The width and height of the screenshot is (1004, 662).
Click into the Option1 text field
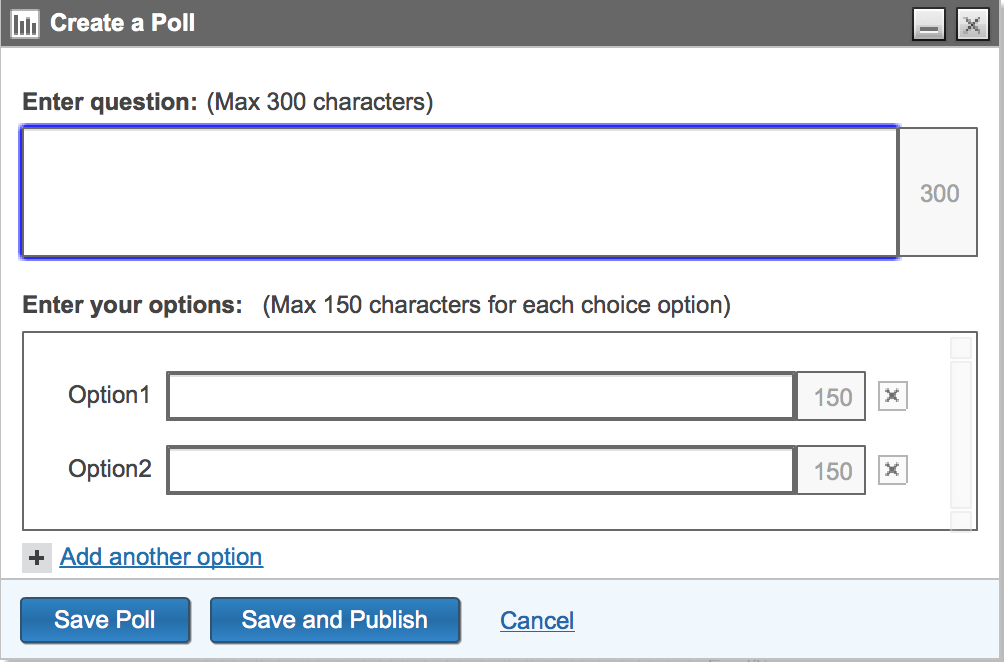tap(480, 397)
